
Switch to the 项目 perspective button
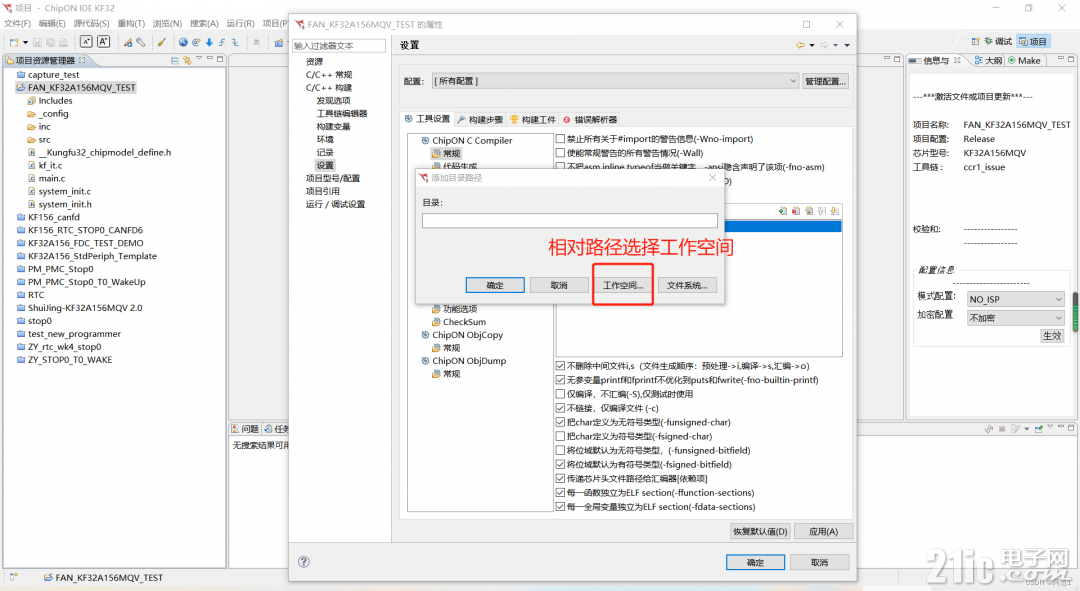(x=1033, y=41)
